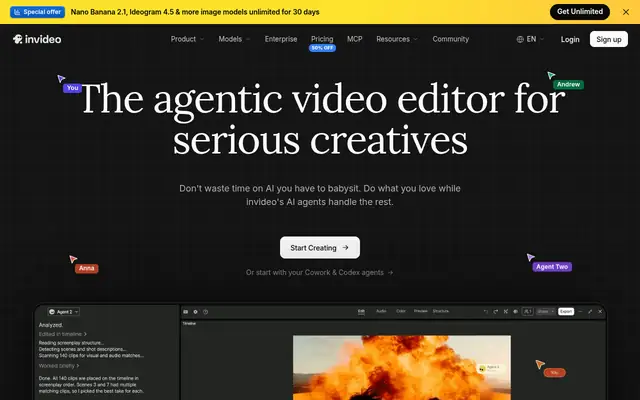
Task: Expand the Worked briefly section
Action: [59, 366]
